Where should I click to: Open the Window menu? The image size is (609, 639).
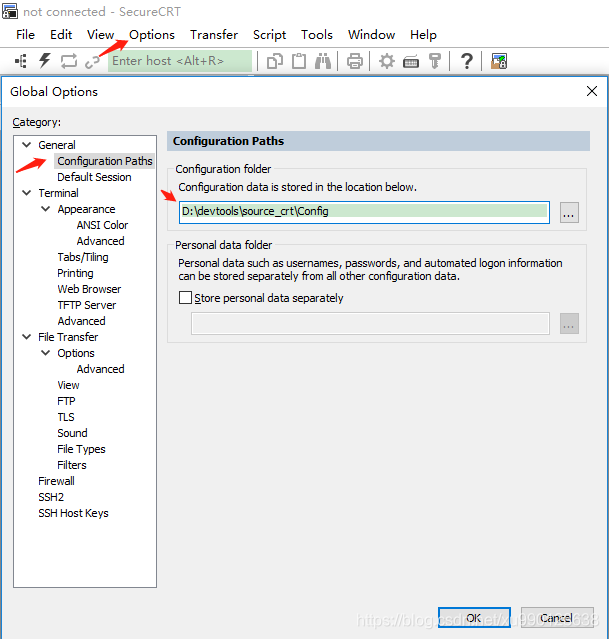coord(371,35)
